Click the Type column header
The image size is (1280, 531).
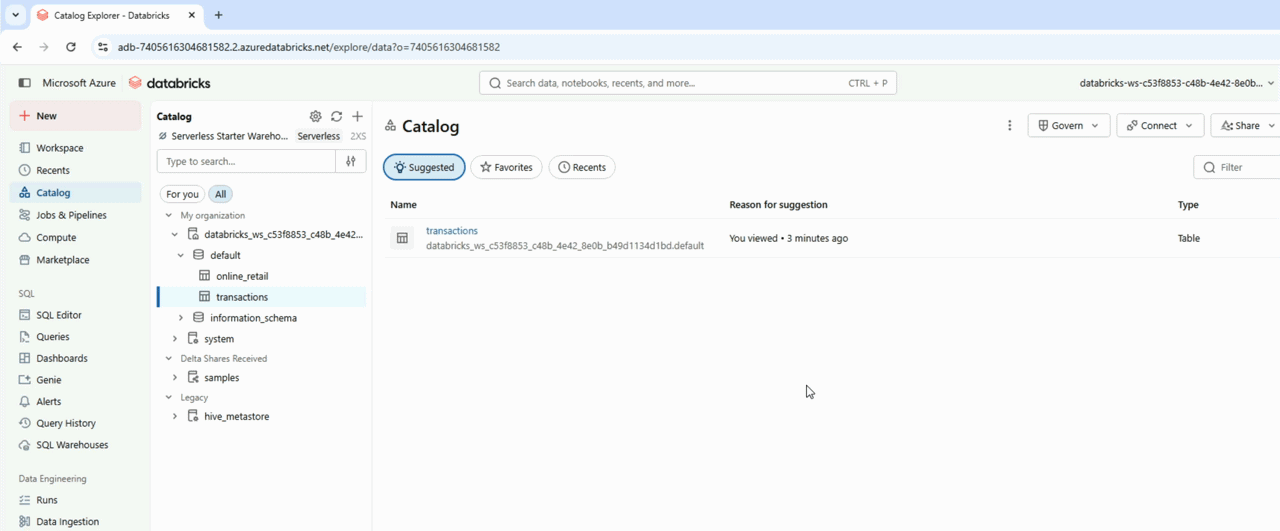(x=1188, y=205)
